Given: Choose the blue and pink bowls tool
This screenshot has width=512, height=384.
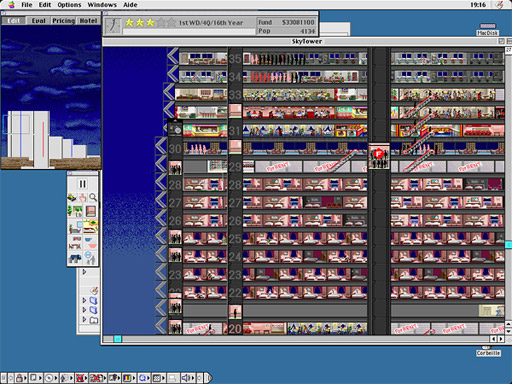Looking at the screenshot, I should coord(90,243).
